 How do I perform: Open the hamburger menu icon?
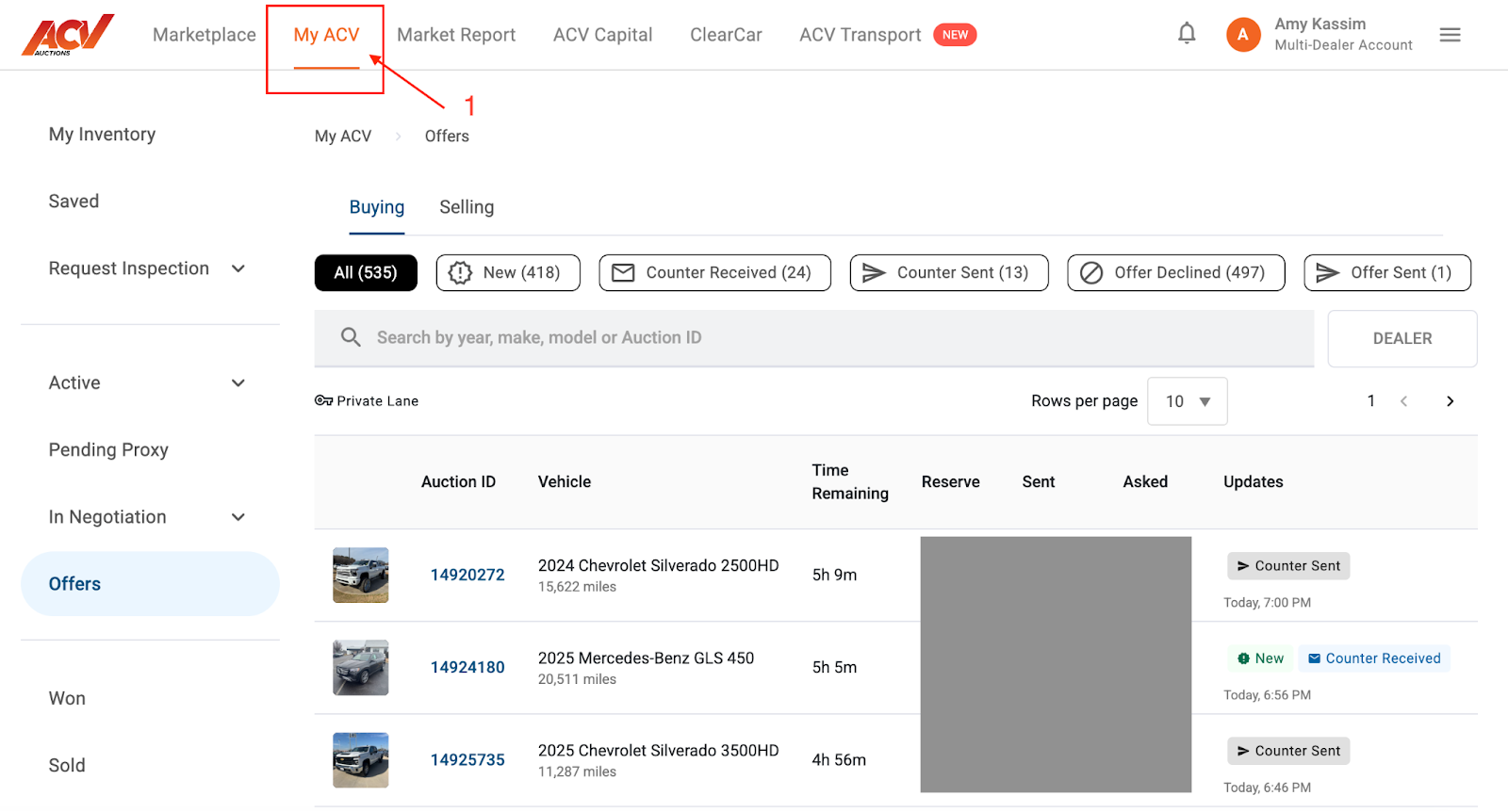click(x=1450, y=35)
